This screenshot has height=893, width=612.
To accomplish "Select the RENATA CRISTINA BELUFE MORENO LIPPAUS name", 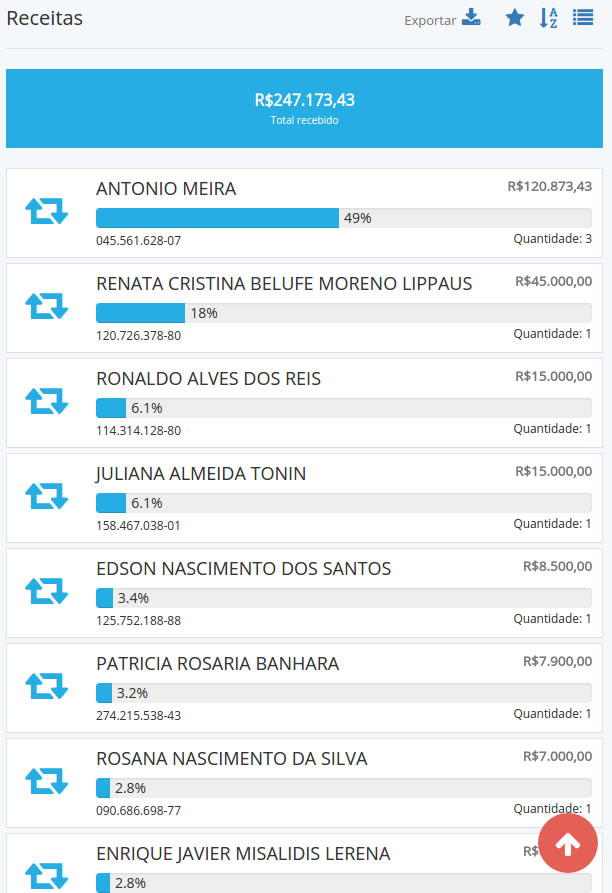I will pos(284,284).
